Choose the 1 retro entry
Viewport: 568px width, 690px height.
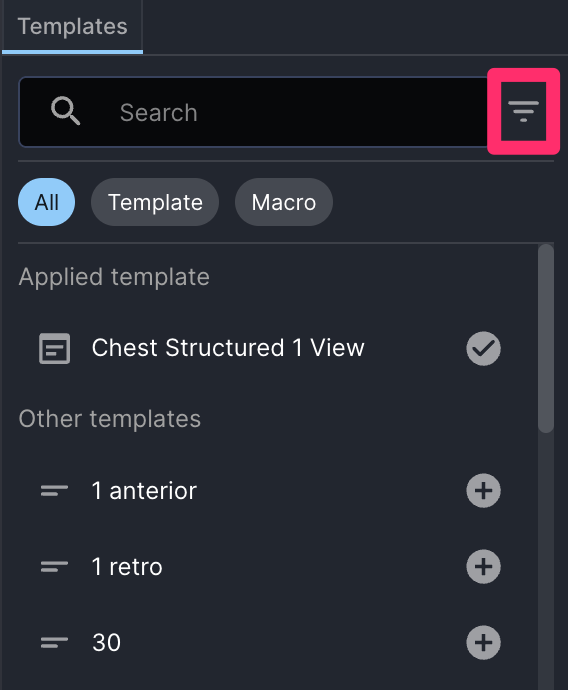pos(127,566)
